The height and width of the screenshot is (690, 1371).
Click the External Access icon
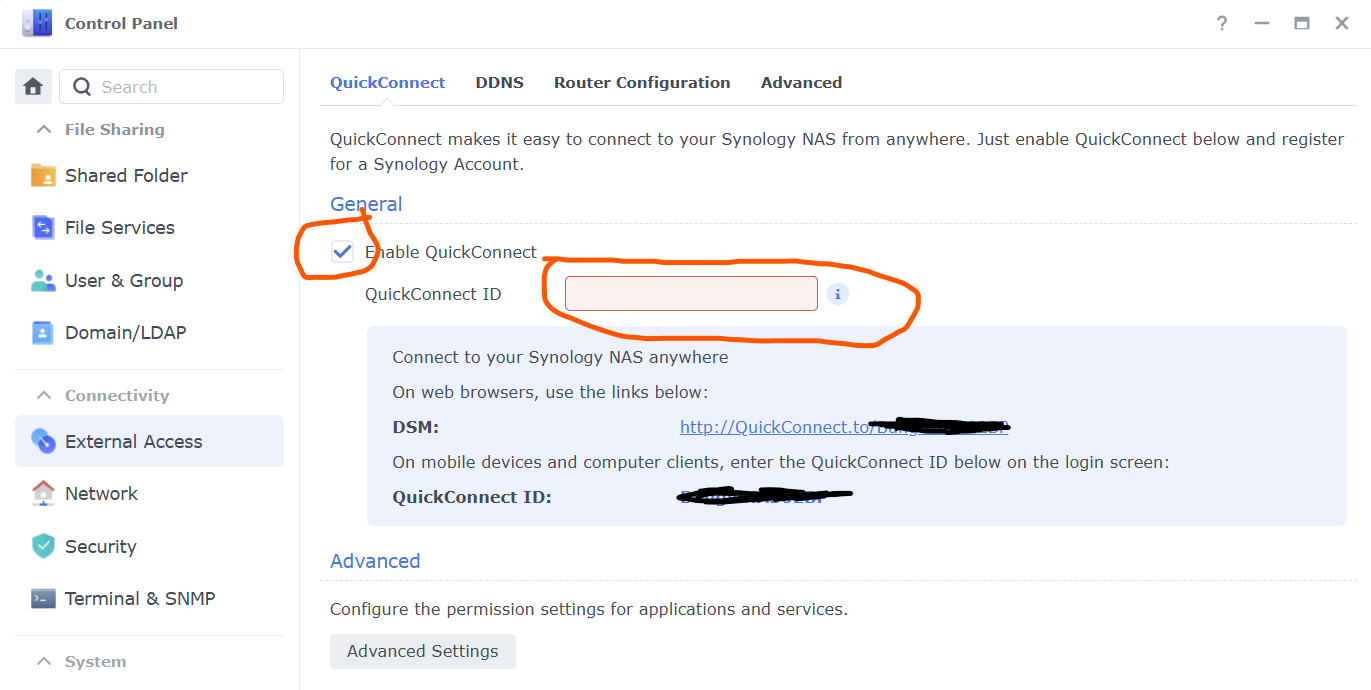tap(43, 441)
